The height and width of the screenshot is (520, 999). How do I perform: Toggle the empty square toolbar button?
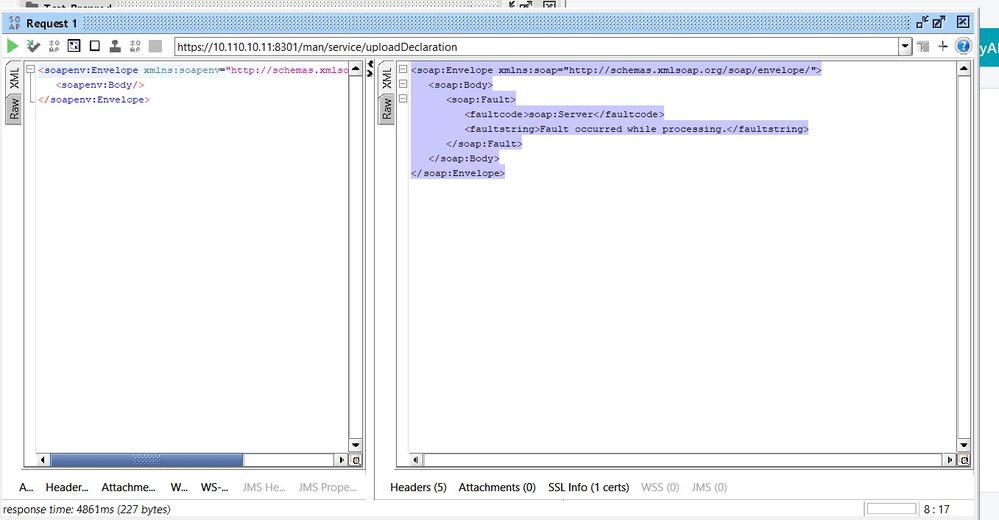point(94,46)
